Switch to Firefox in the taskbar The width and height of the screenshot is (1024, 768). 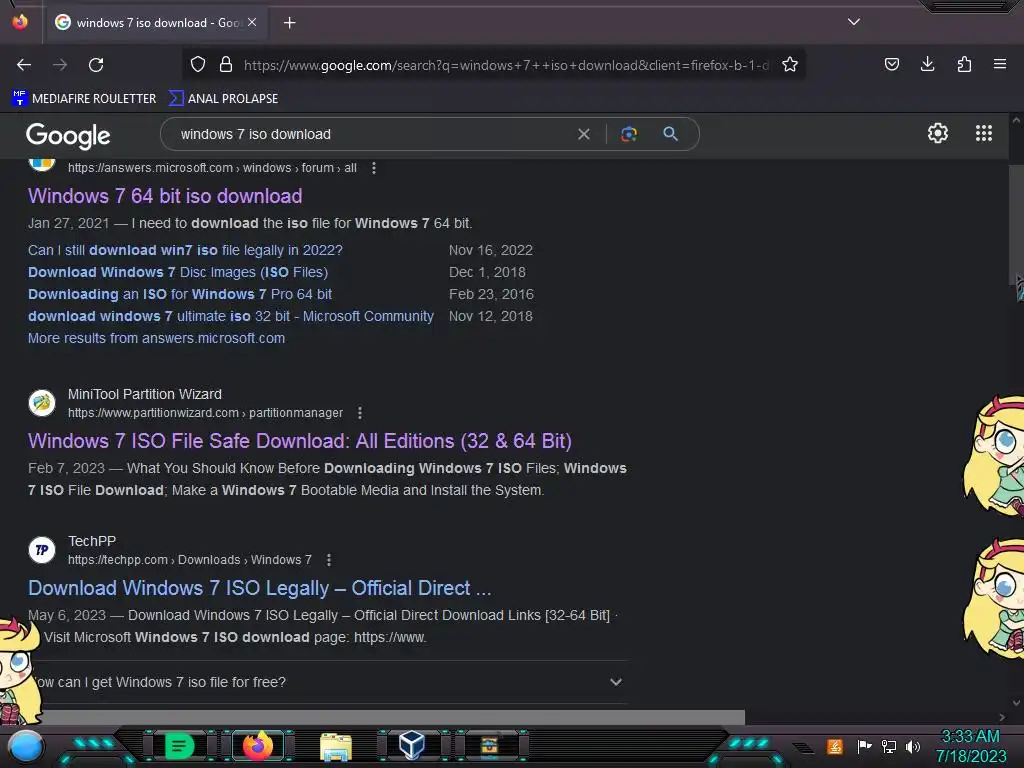258,745
